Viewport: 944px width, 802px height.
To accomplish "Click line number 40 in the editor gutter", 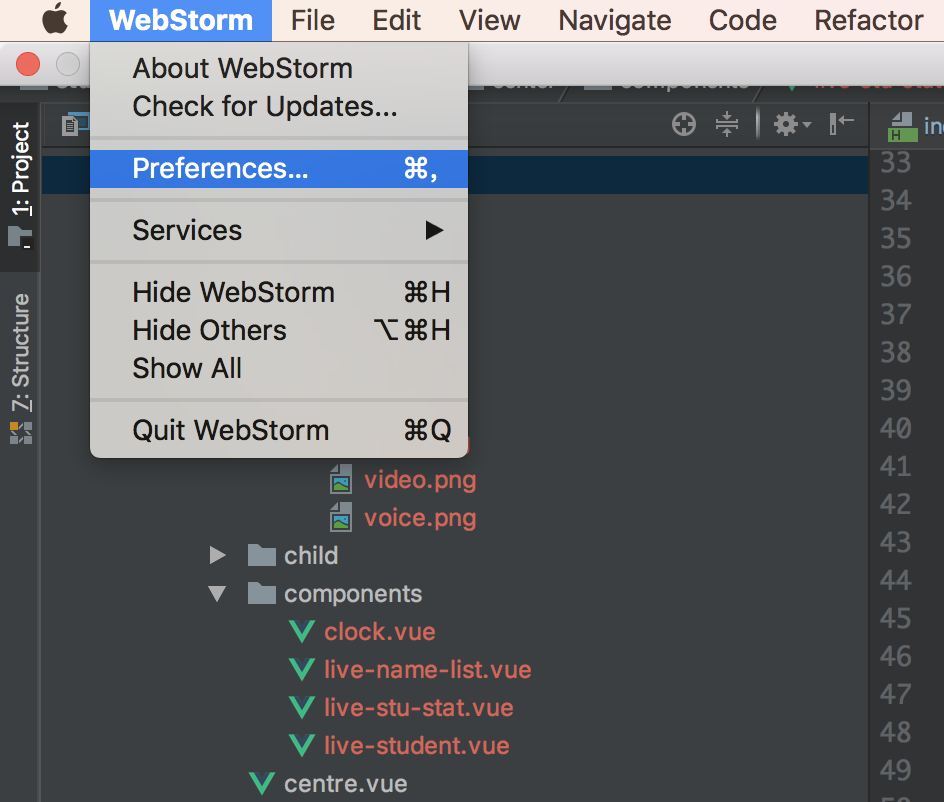I will click(x=895, y=428).
